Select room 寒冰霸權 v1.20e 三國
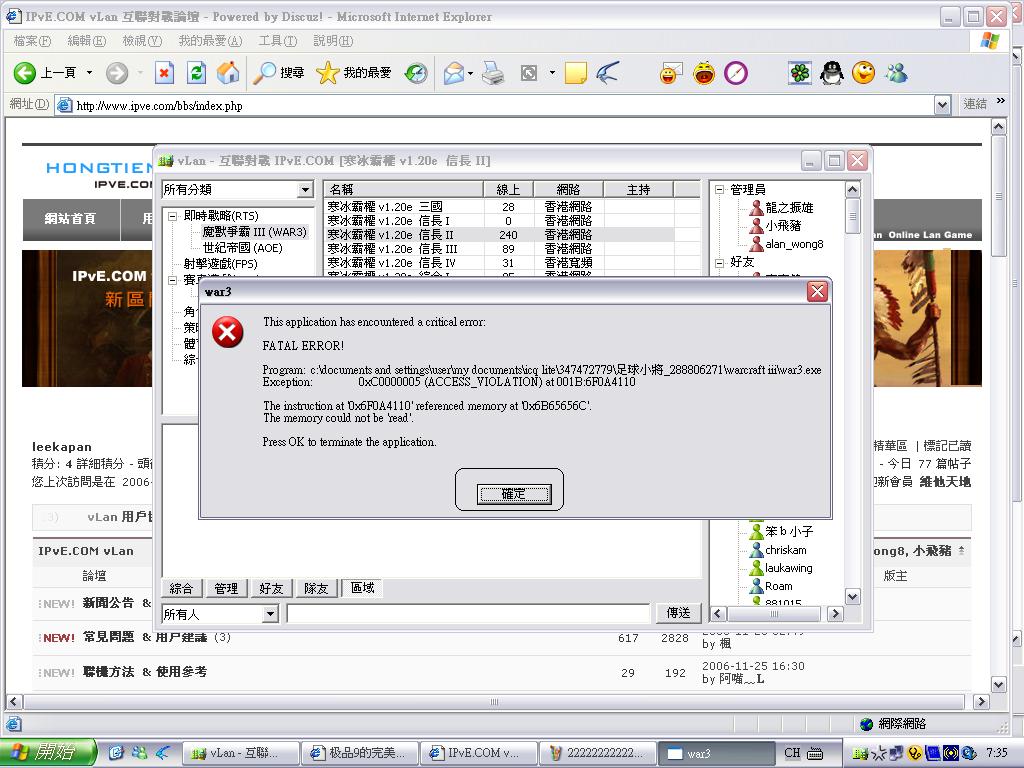The height and width of the screenshot is (768, 1024). (x=500, y=206)
